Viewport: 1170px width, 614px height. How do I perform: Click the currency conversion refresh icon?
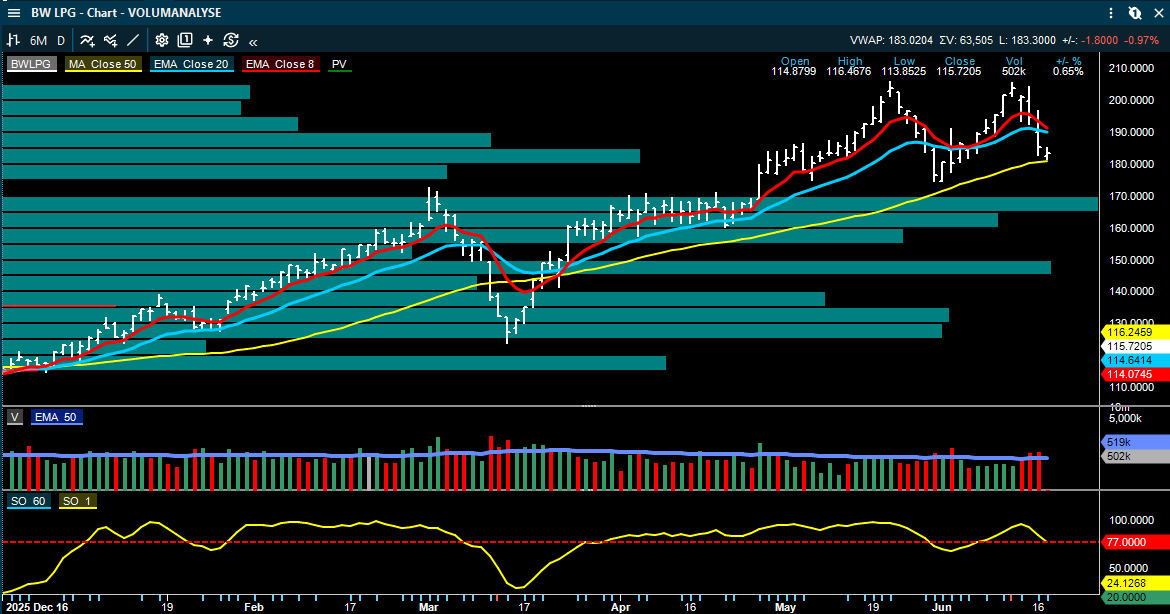coord(231,40)
